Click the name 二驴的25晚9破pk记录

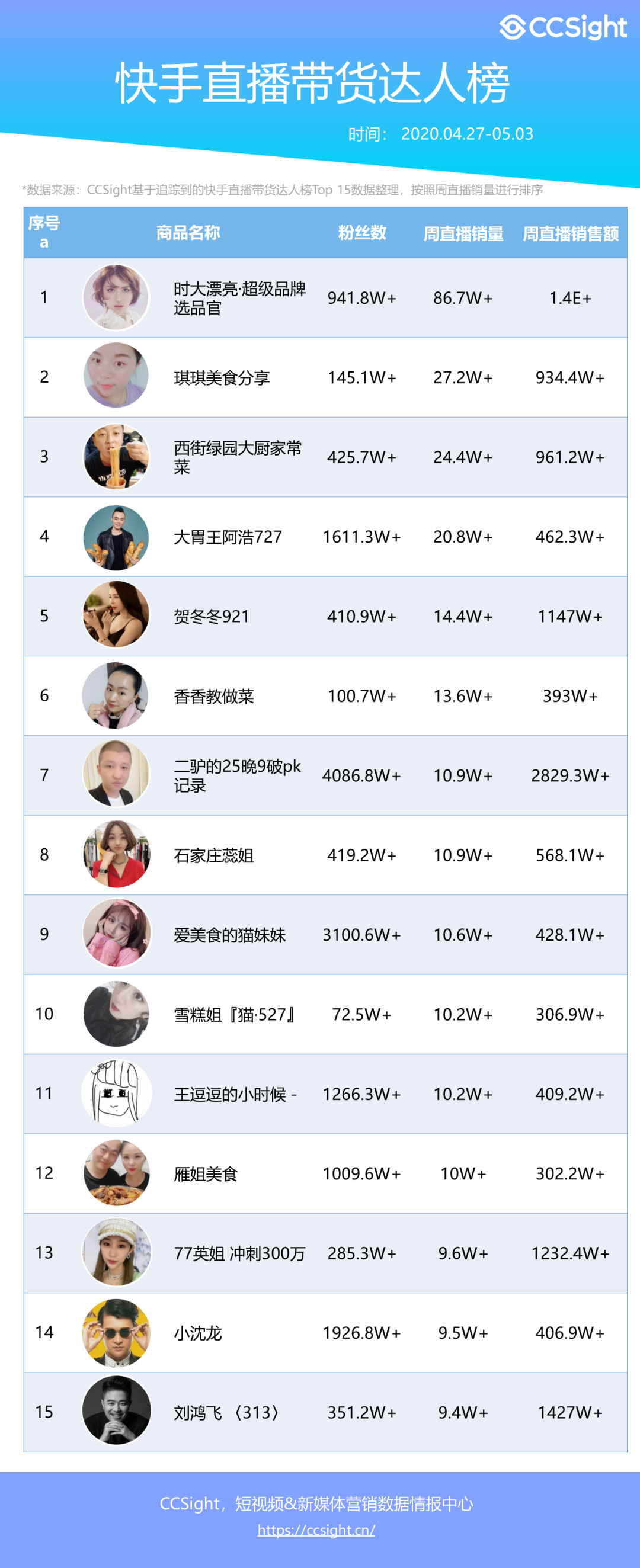click(x=238, y=775)
